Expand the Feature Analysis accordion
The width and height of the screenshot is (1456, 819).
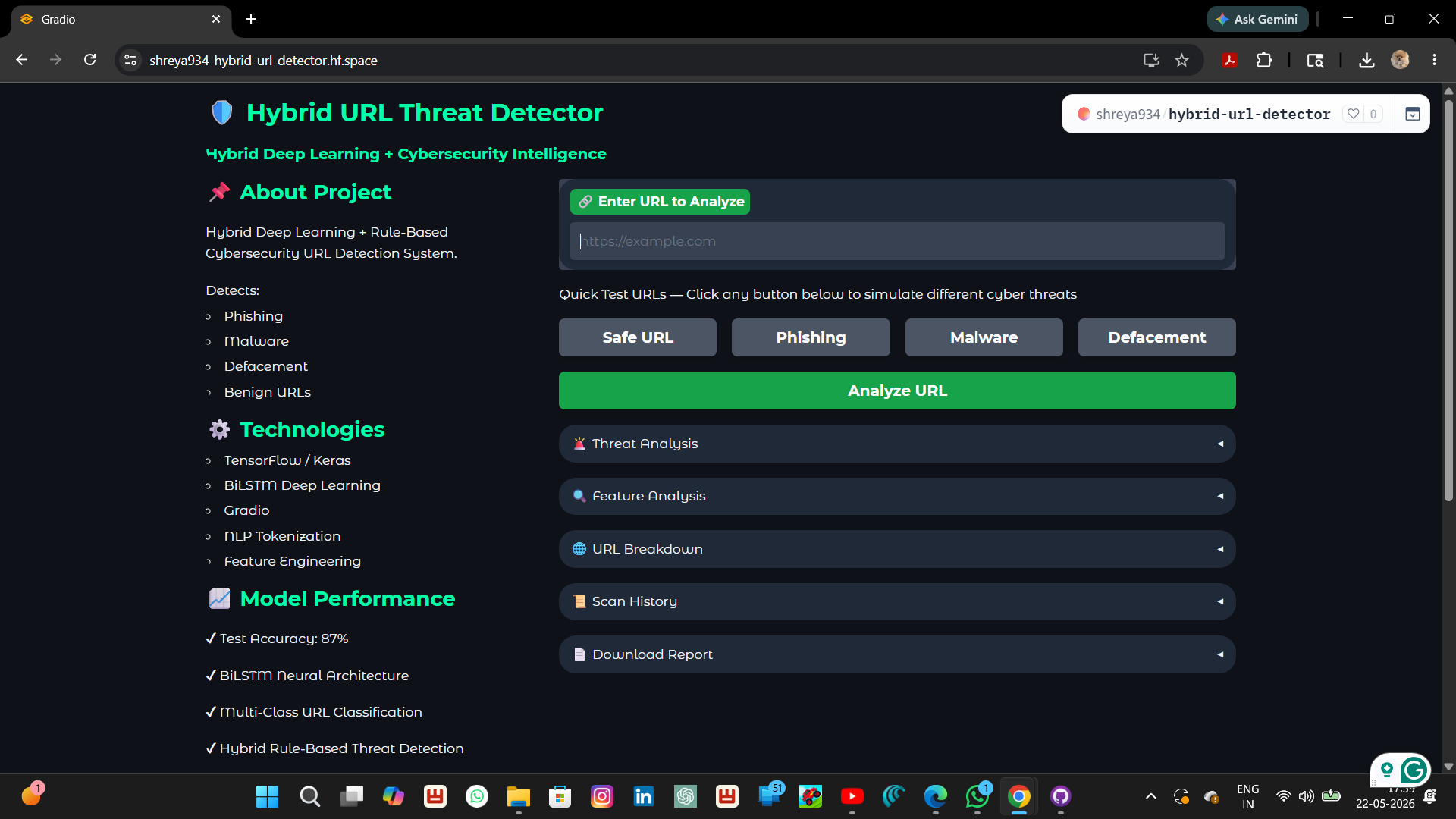click(x=897, y=496)
